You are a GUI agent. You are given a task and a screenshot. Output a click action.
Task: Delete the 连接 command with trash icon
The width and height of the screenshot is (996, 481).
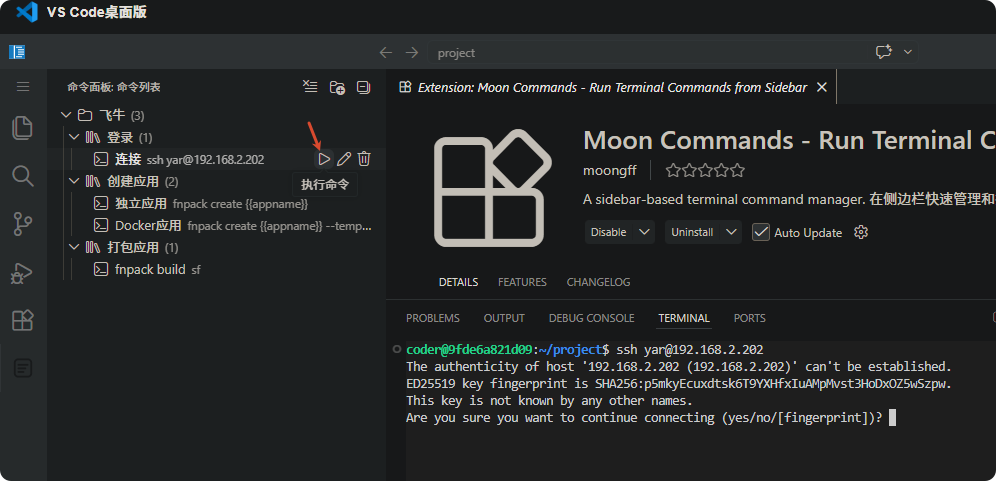pyautogui.click(x=364, y=159)
